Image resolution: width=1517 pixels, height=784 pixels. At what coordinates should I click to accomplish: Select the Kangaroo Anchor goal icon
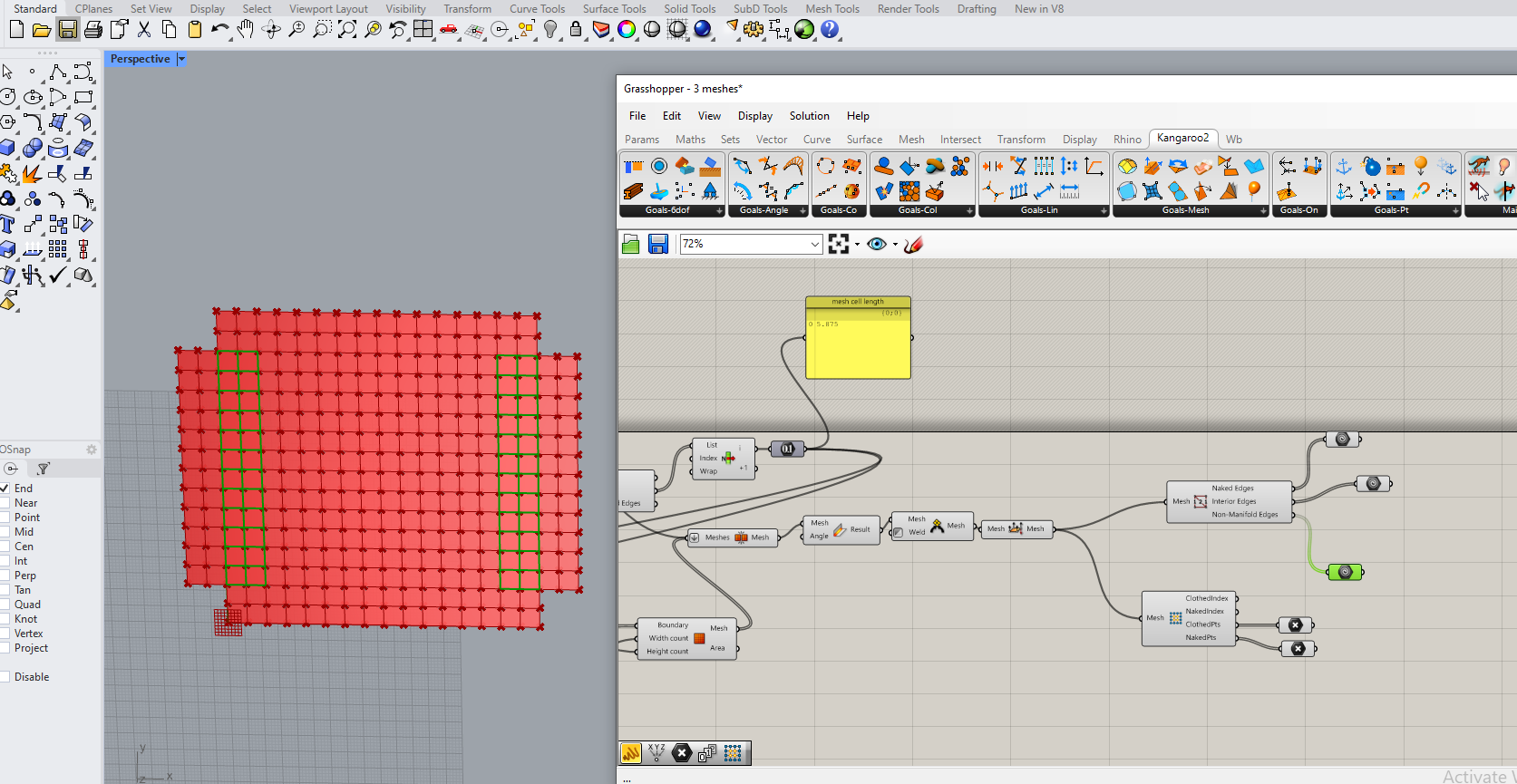click(x=1344, y=167)
